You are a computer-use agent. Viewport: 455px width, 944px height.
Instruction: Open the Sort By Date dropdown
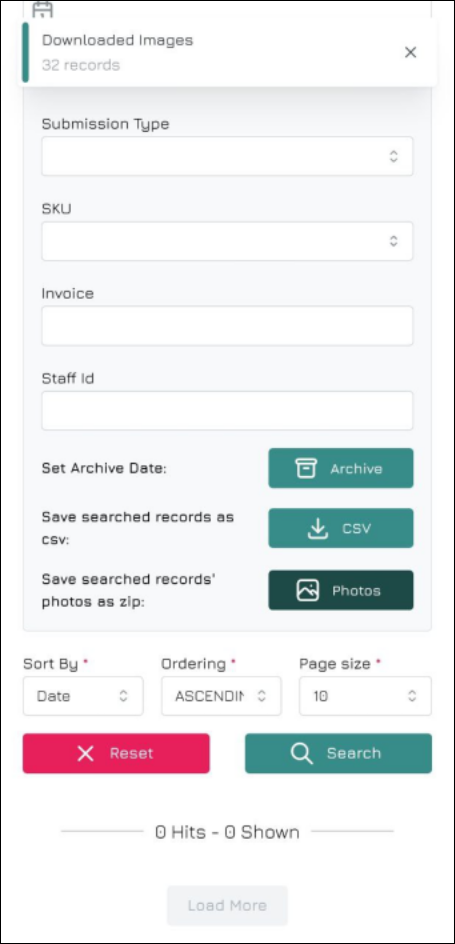[83, 696]
